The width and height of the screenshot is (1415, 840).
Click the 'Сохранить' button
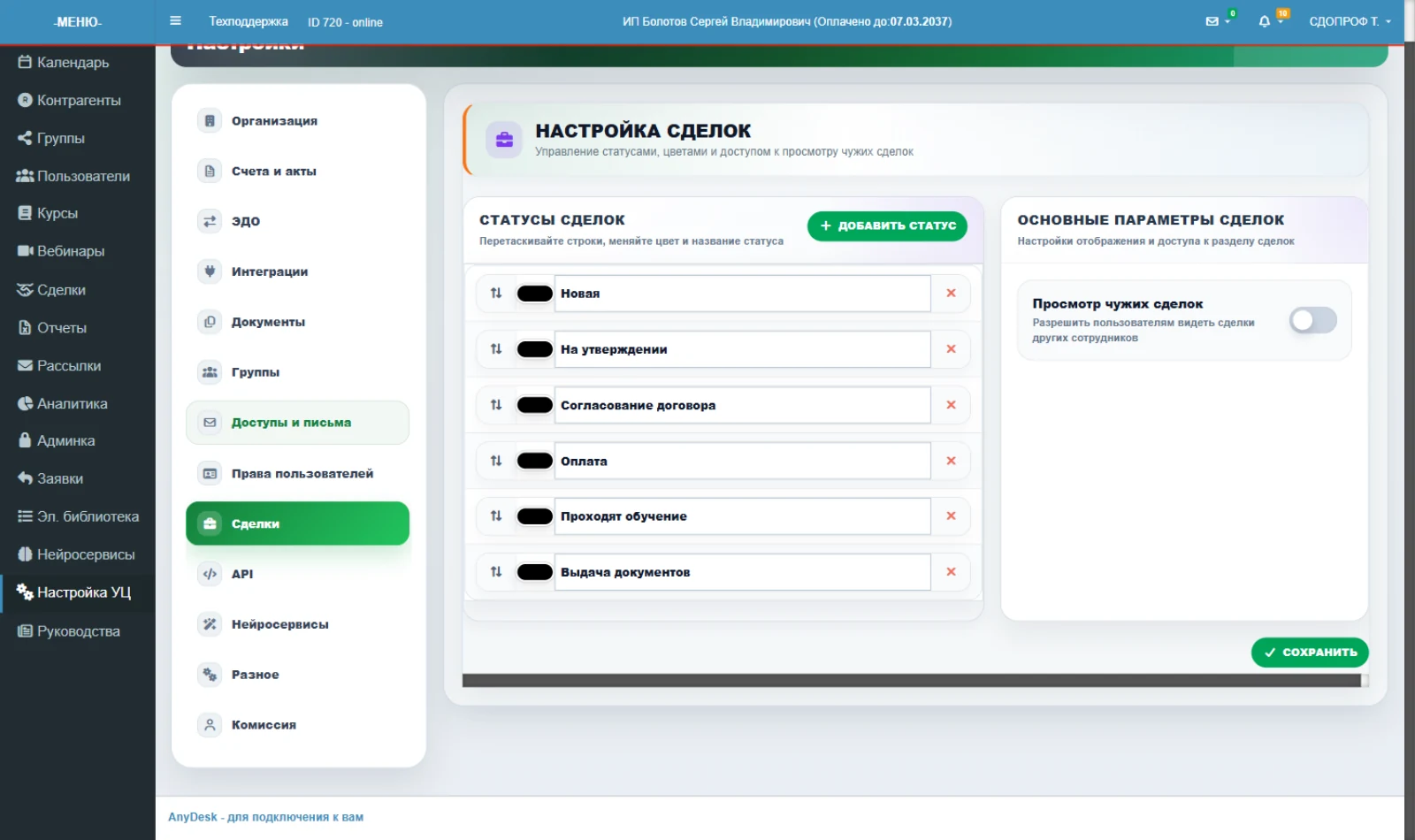[1310, 653]
